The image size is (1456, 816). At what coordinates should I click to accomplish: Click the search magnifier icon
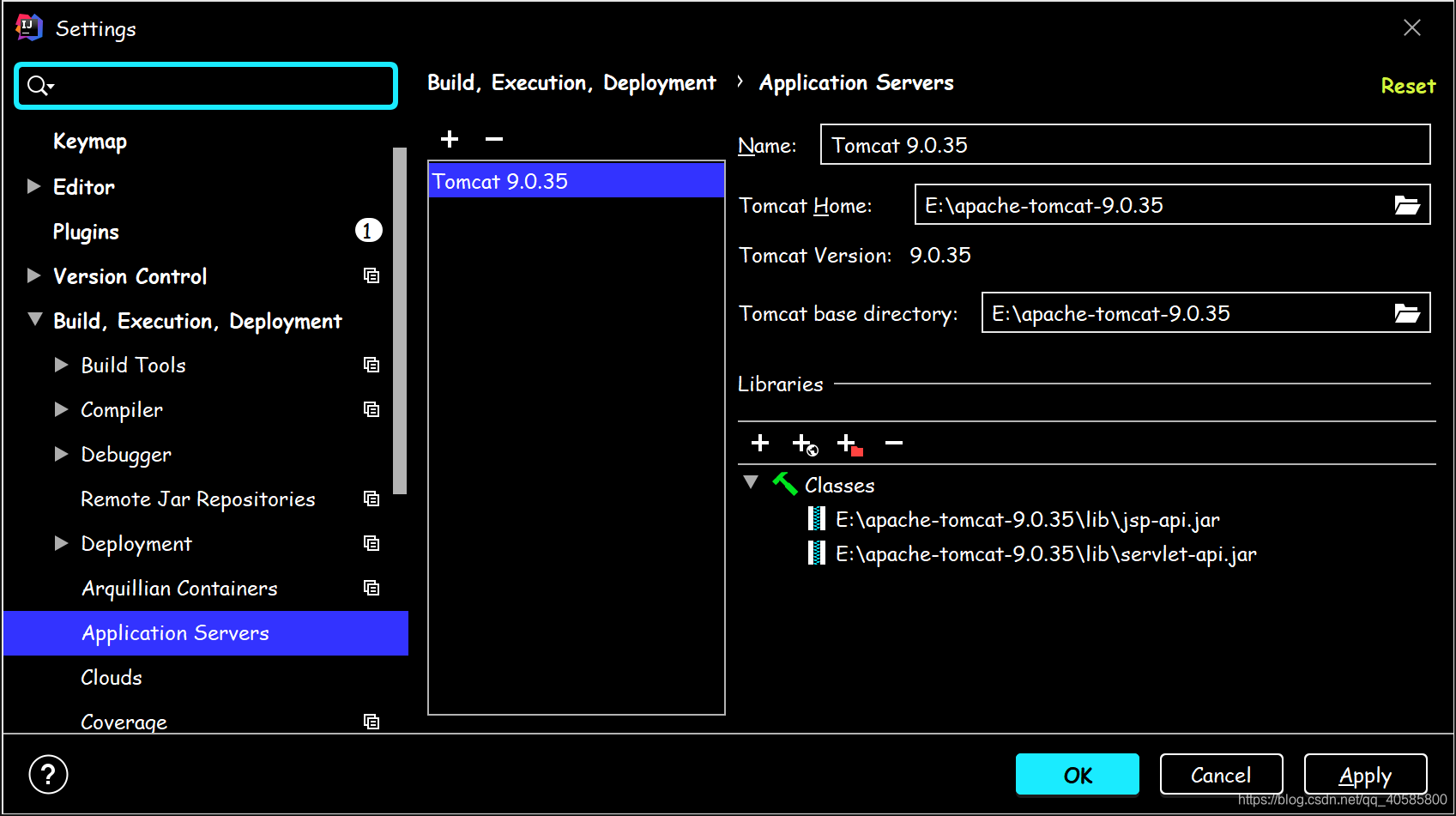(39, 86)
